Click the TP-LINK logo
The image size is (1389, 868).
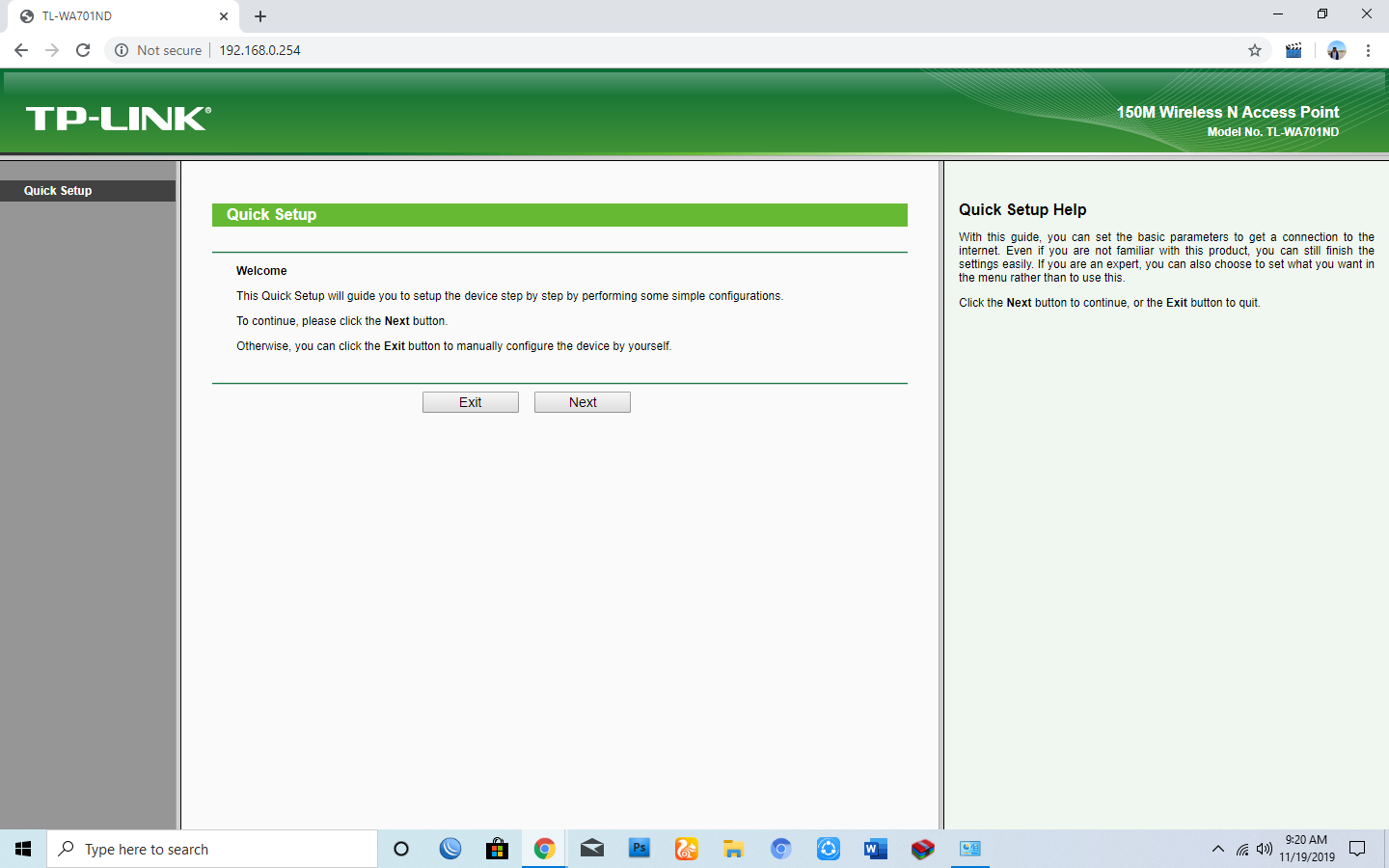click(118, 119)
